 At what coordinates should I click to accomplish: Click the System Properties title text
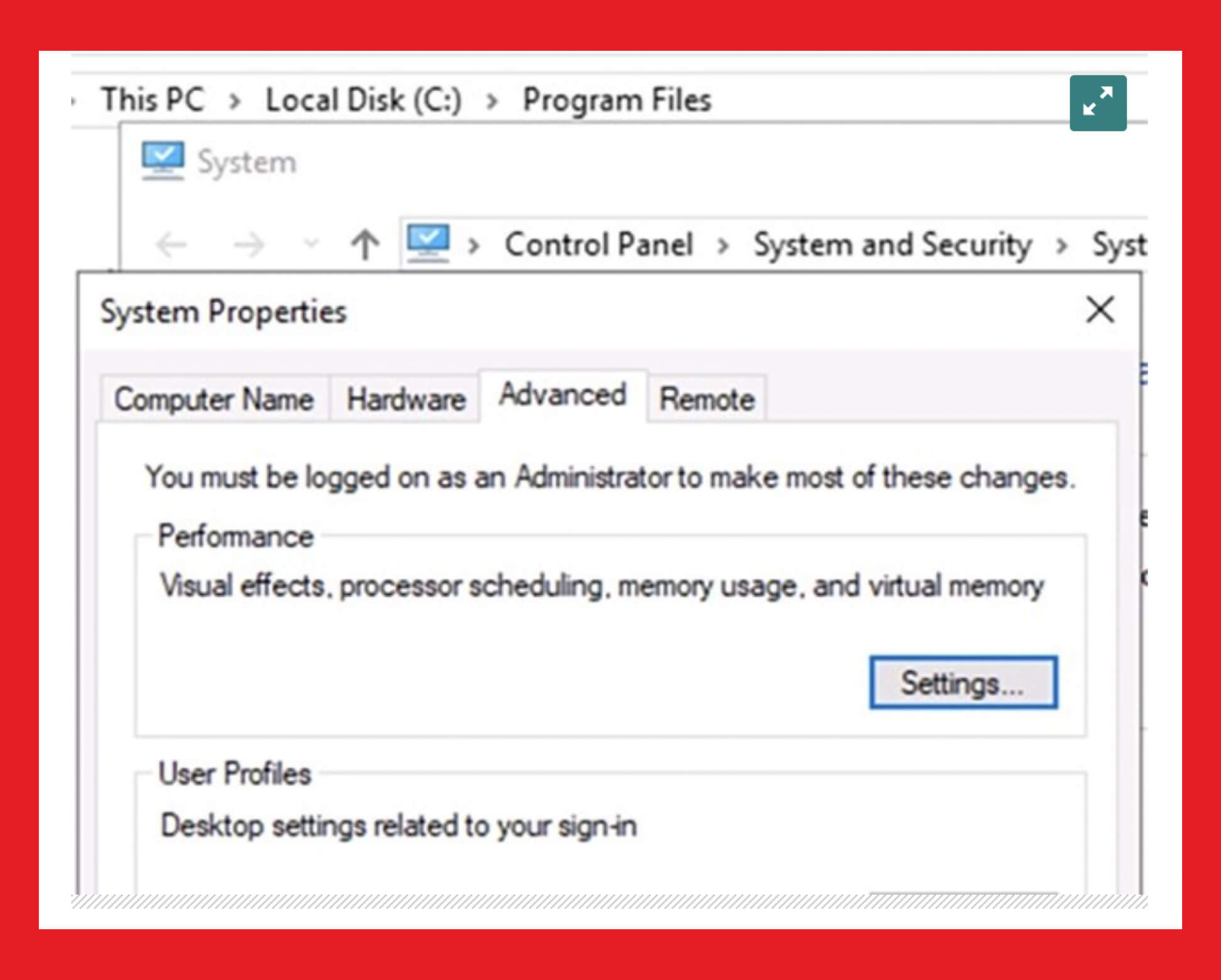(223, 312)
